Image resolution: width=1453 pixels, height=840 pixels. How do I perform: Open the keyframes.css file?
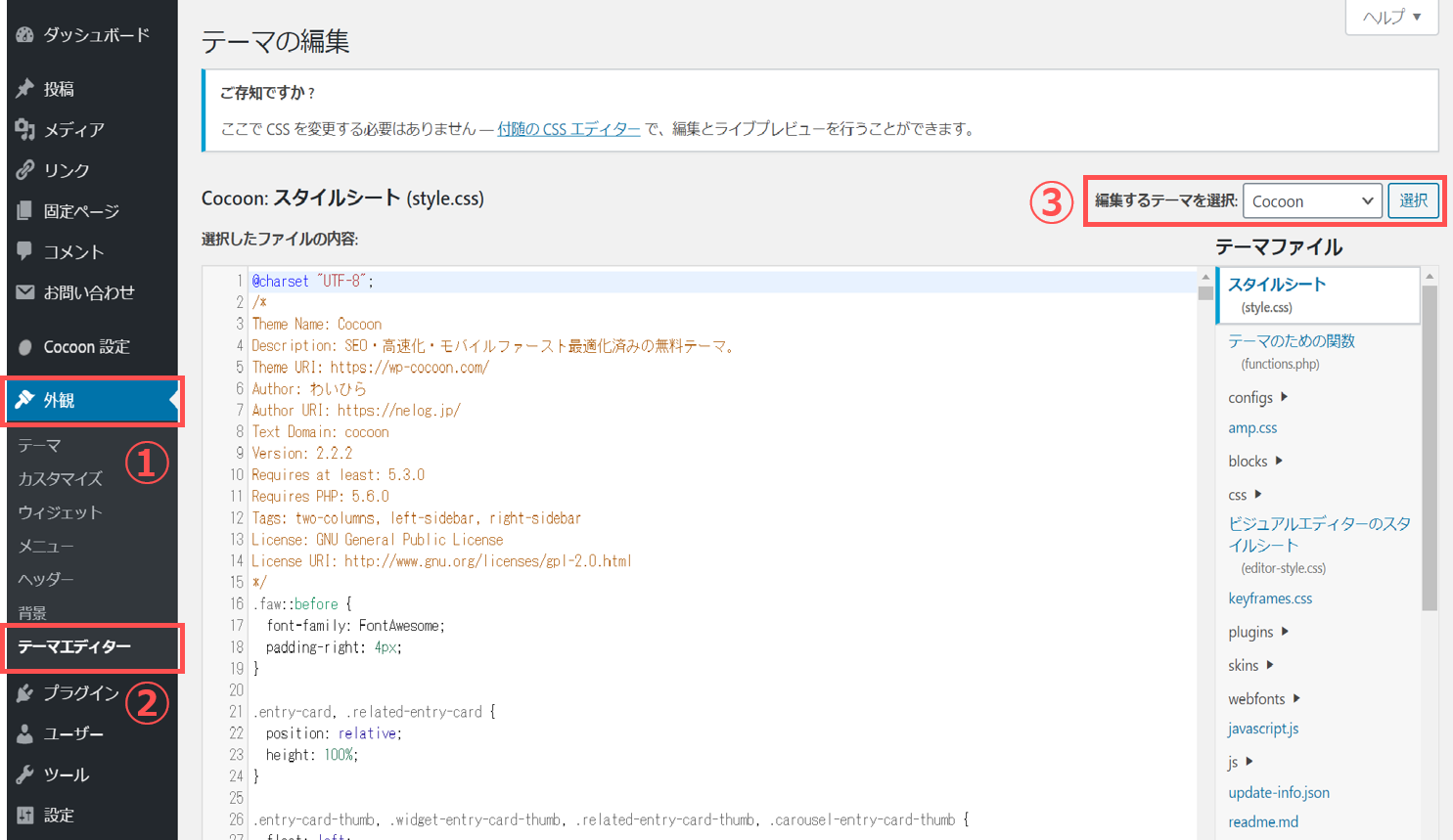tap(1270, 598)
